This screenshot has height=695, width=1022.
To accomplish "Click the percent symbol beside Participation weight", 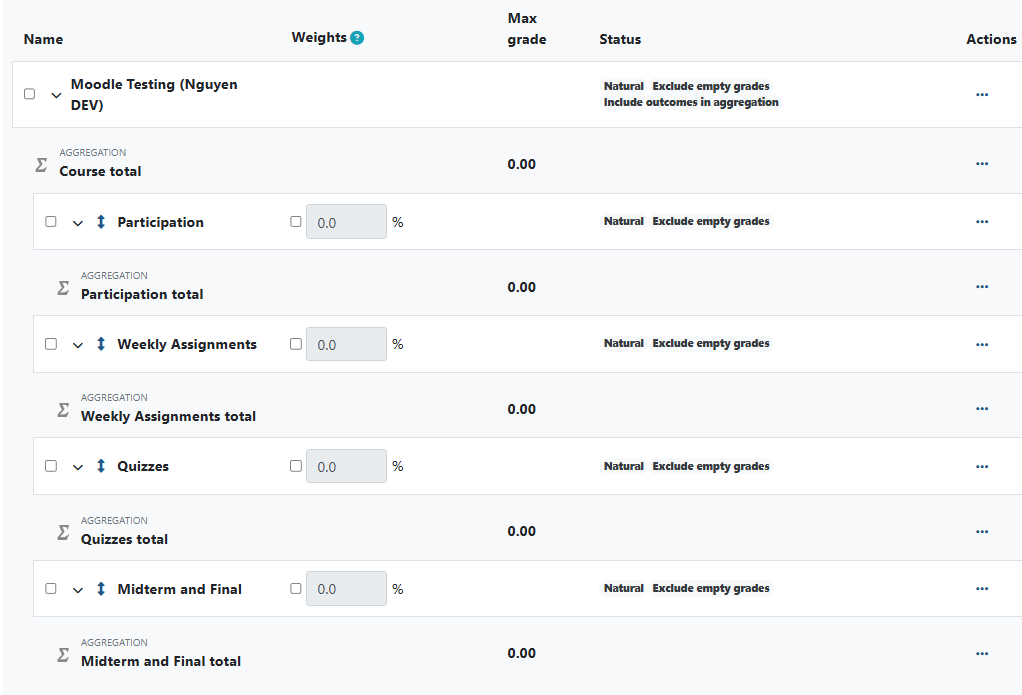I will click(x=397, y=221).
